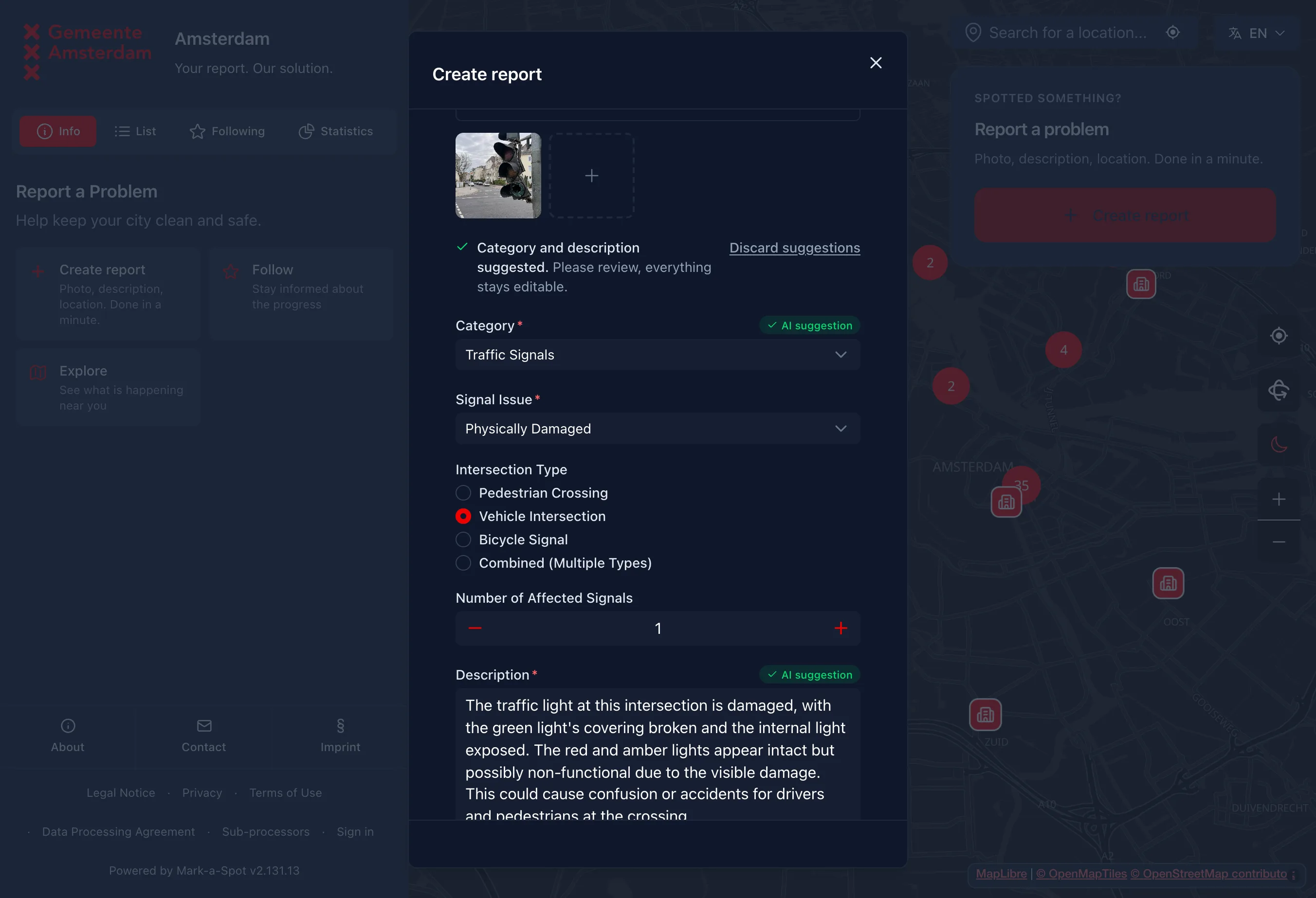Zoom in the map with plus control
The width and height of the screenshot is (1316, 898).
click(x=1278, y=499)
